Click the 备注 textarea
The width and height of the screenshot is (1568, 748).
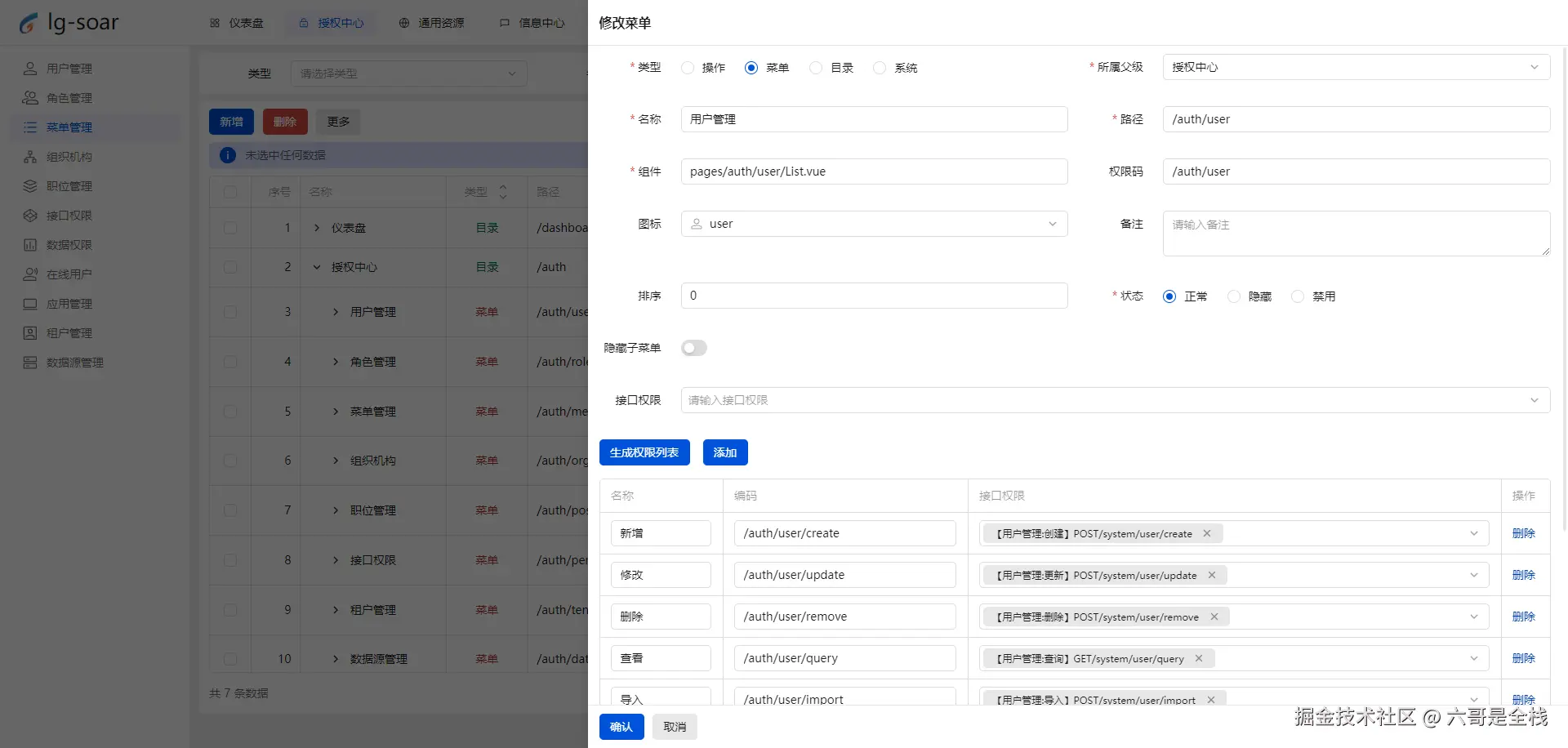coord(1356,234)
